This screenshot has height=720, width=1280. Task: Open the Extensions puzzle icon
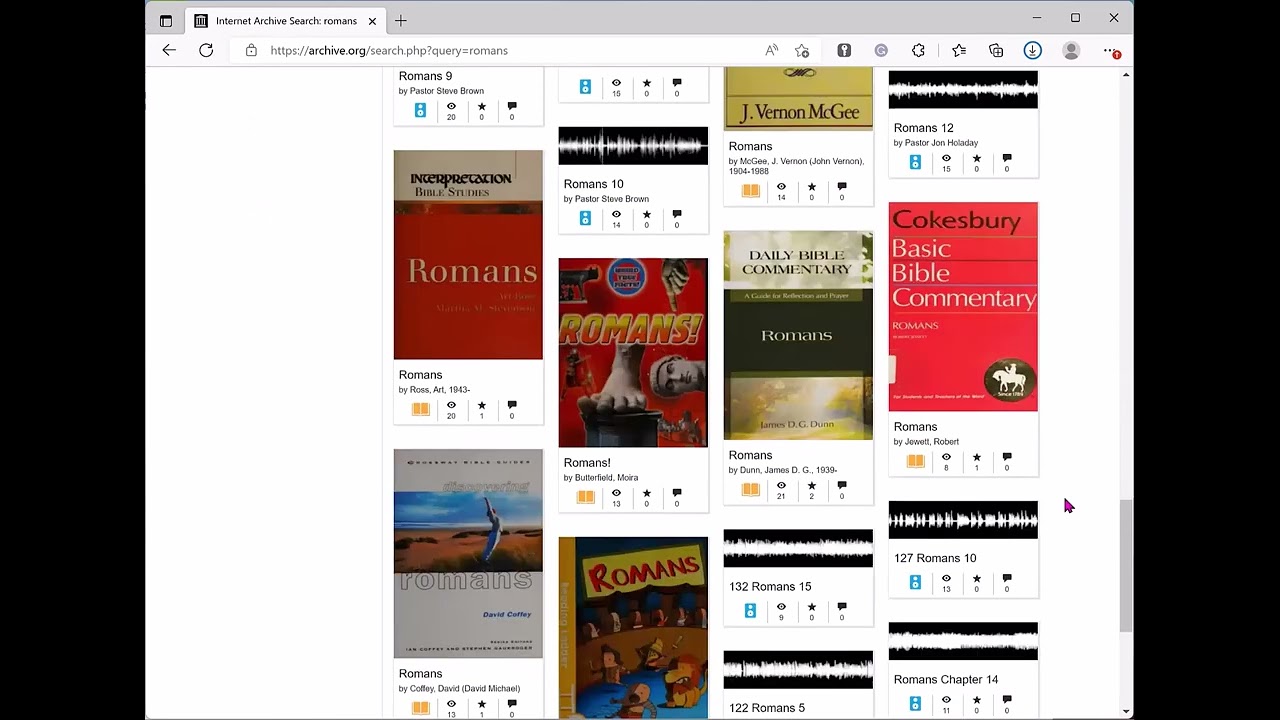(918, 50)
